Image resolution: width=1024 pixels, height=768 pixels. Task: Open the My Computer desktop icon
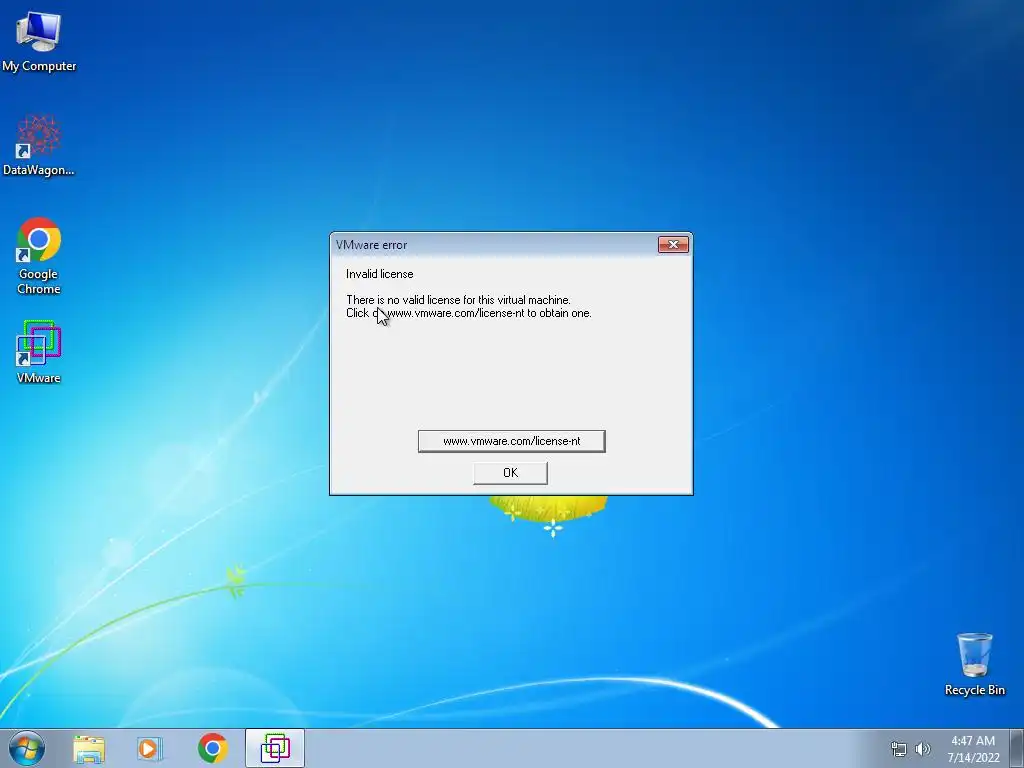pyautogui.click(x=39, y=40)
